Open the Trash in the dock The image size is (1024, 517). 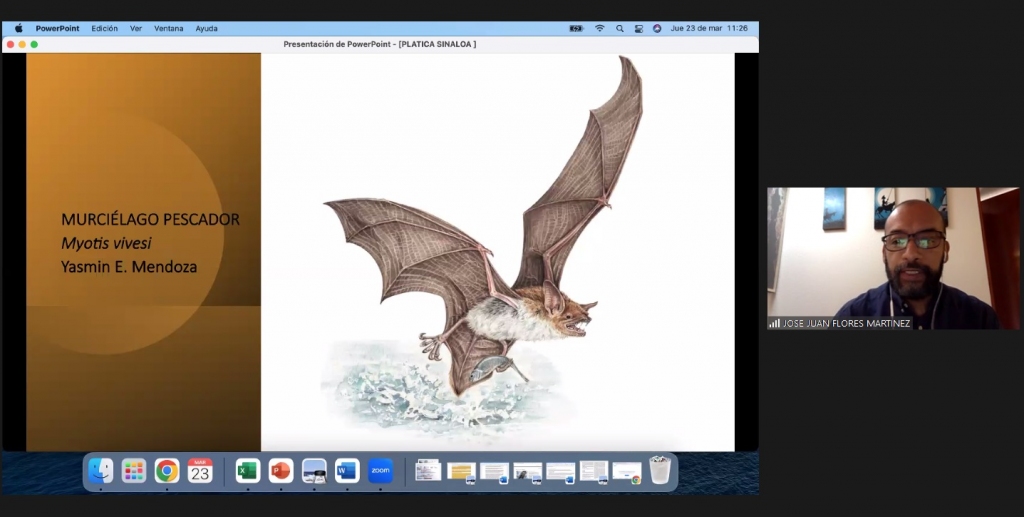660,470
